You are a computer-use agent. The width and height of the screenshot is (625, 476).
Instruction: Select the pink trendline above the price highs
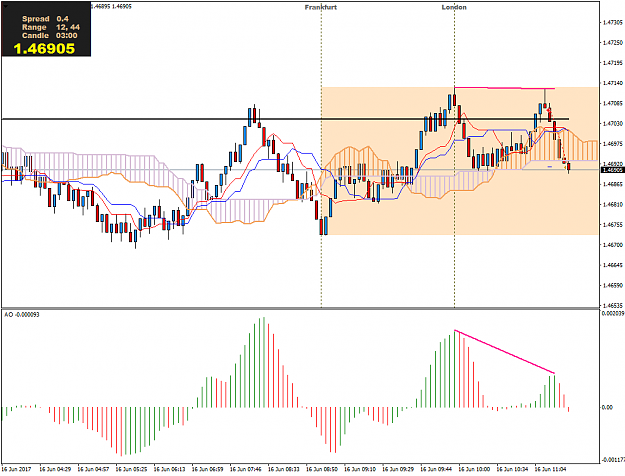pyautogui.click(x=505, y=88)
